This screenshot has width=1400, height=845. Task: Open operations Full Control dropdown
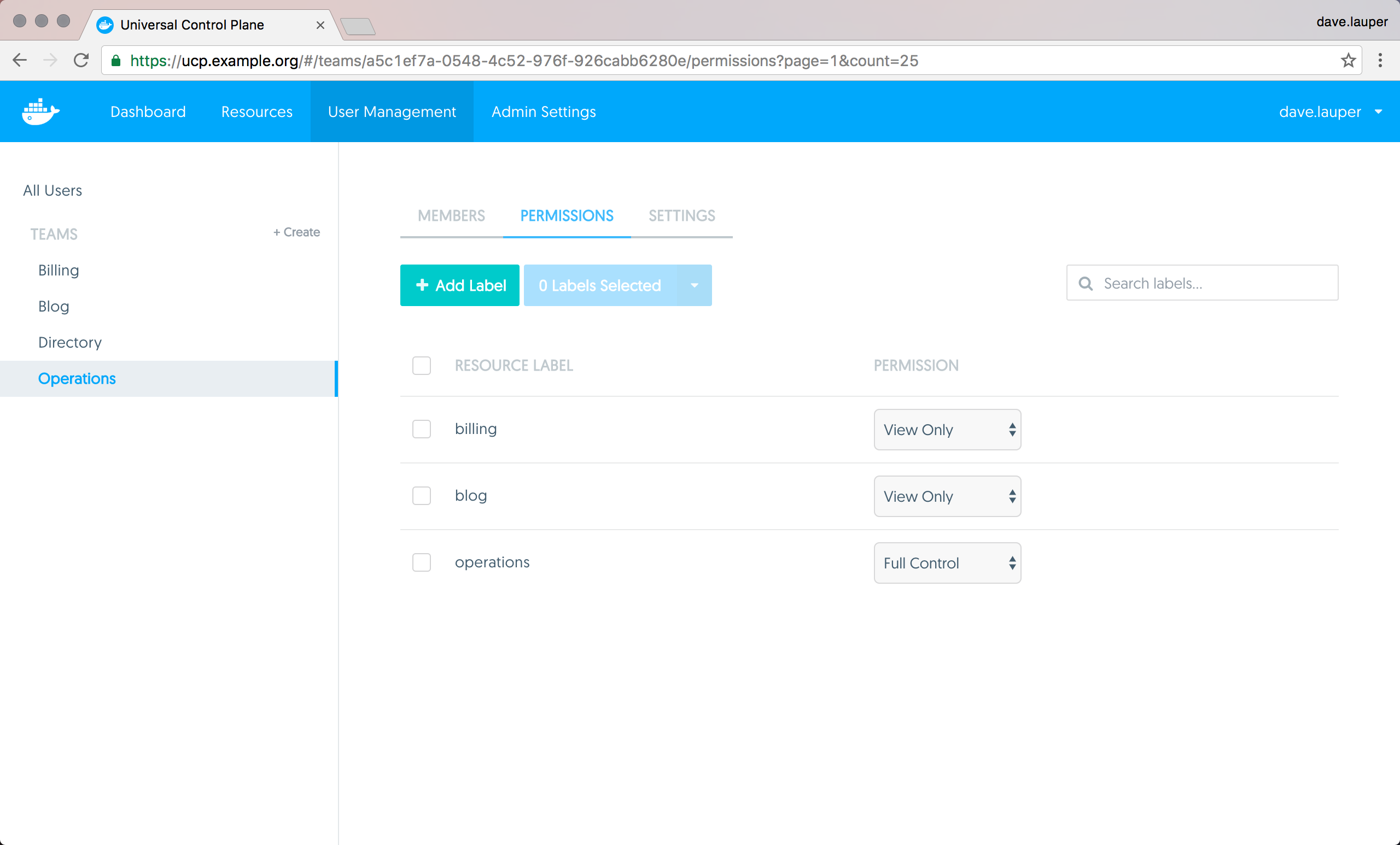[947, 563]
